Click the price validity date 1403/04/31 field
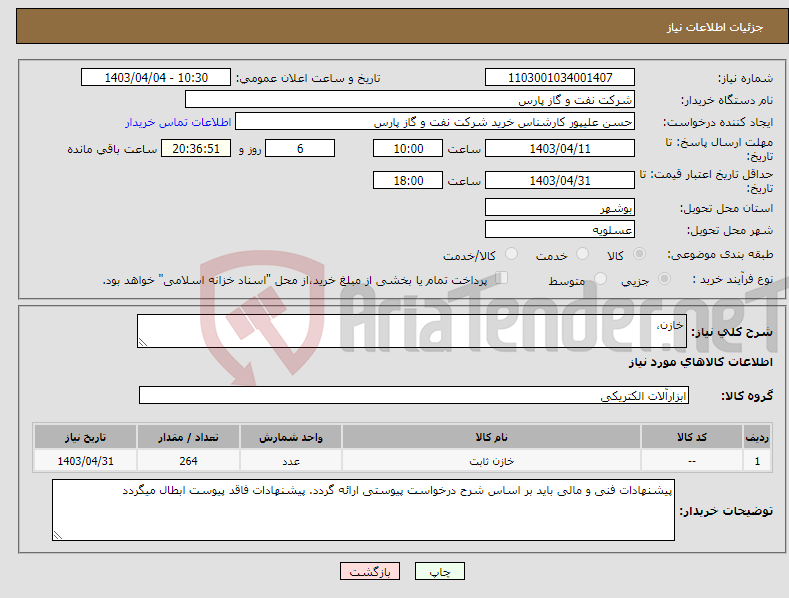This screenshot has width=789, height=598. click(x=560, y=180)
